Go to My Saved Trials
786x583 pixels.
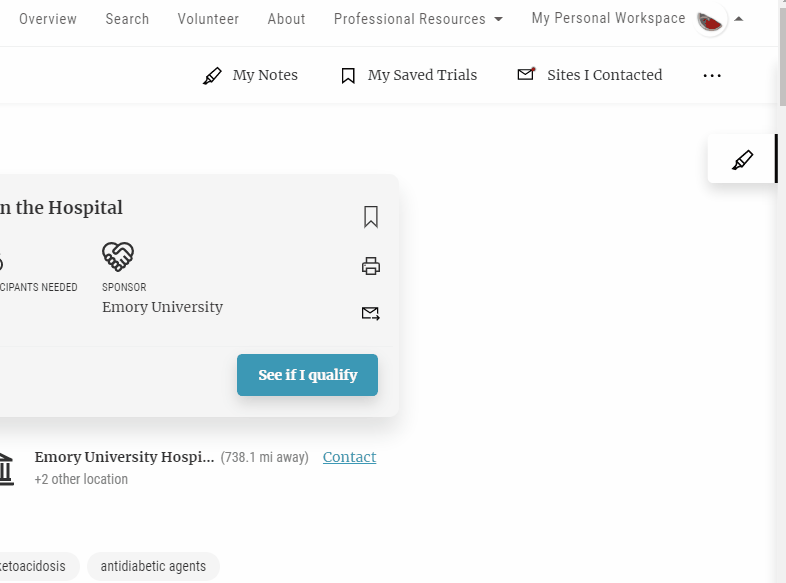[408, 75]
